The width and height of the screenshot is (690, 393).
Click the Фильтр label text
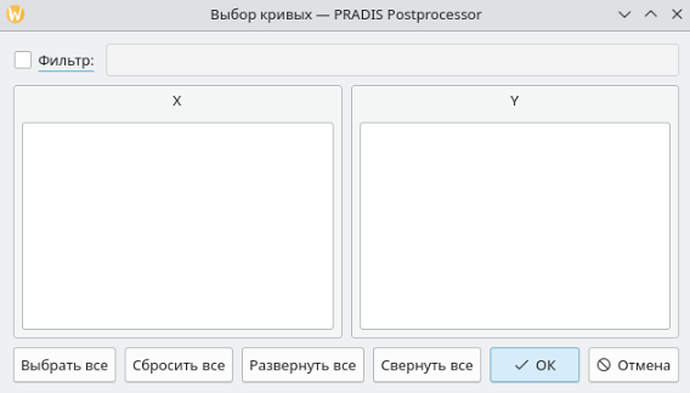click(x=66, y=60)
